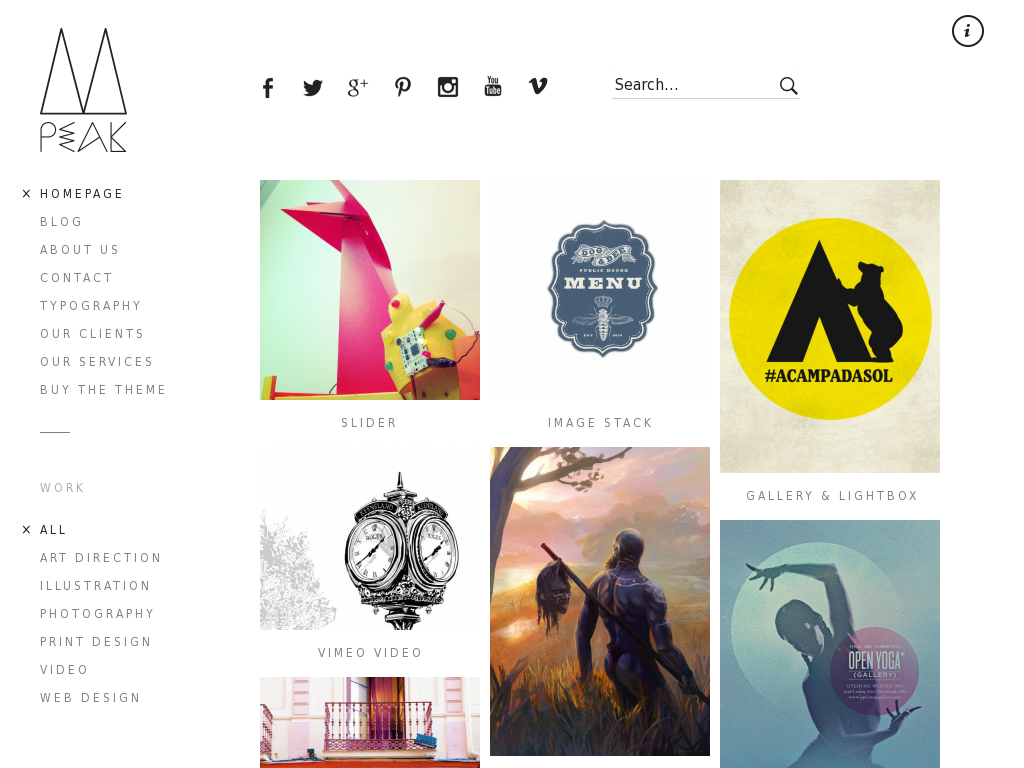Click the magnifying glass search icon
This screenshot has width=1024, height=768.
point(788,86)
